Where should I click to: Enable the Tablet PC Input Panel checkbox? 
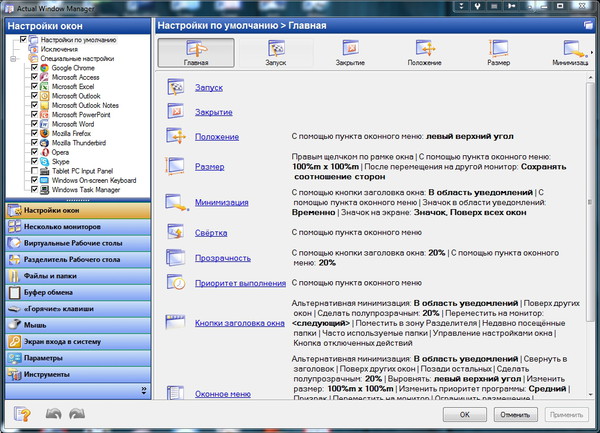pyautogui.click(x=35, y=171)
